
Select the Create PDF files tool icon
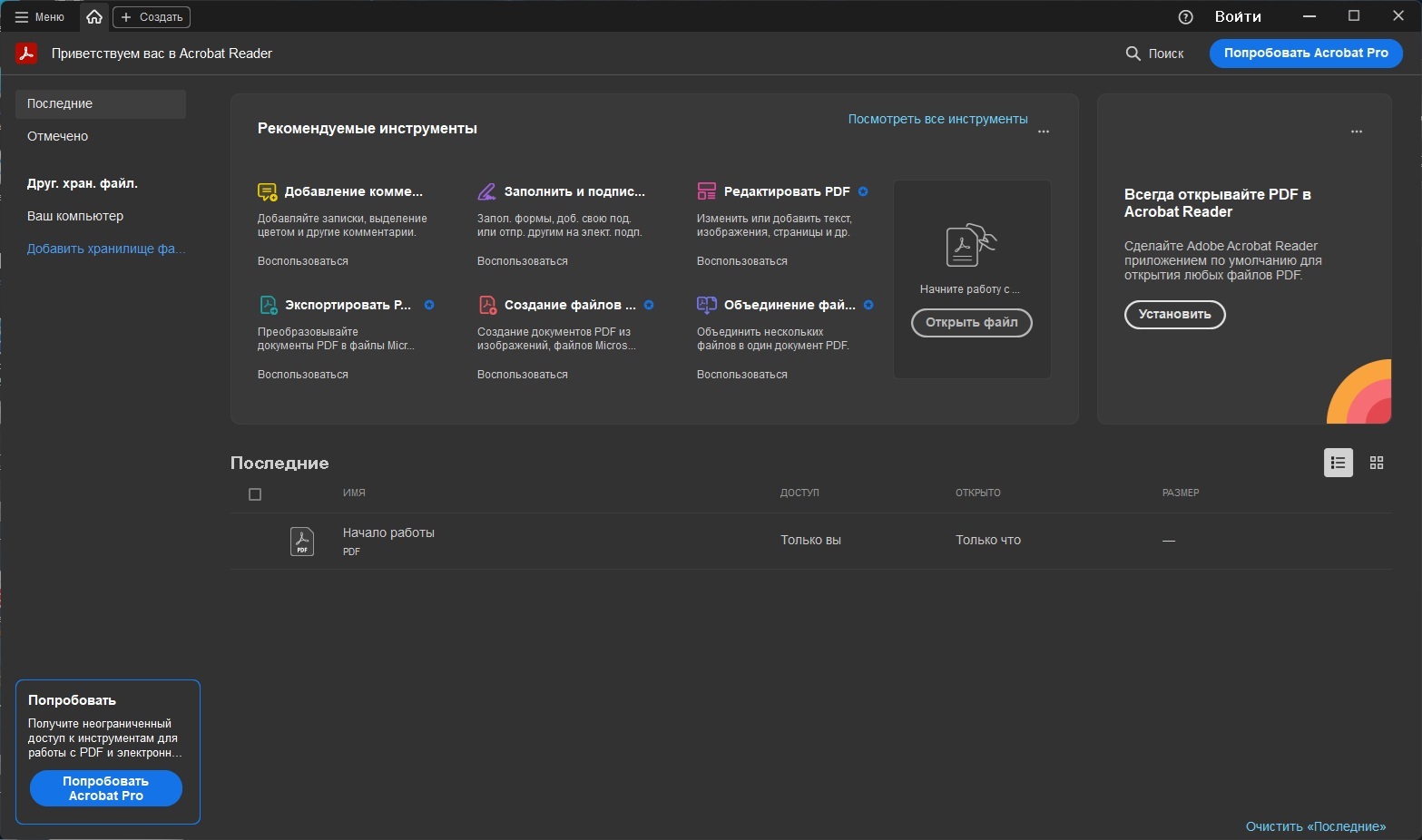pos(487,305)
